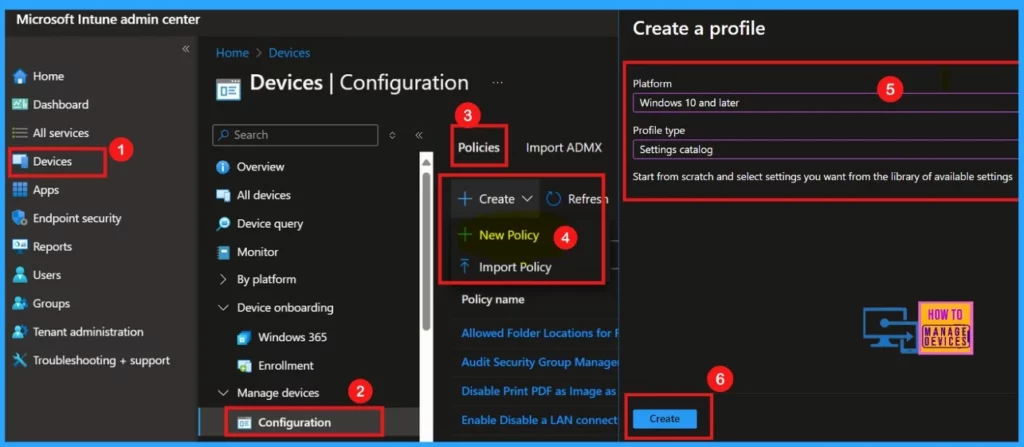
Task: Click the Endpoint security shield icon
Action: pos(20,218)
